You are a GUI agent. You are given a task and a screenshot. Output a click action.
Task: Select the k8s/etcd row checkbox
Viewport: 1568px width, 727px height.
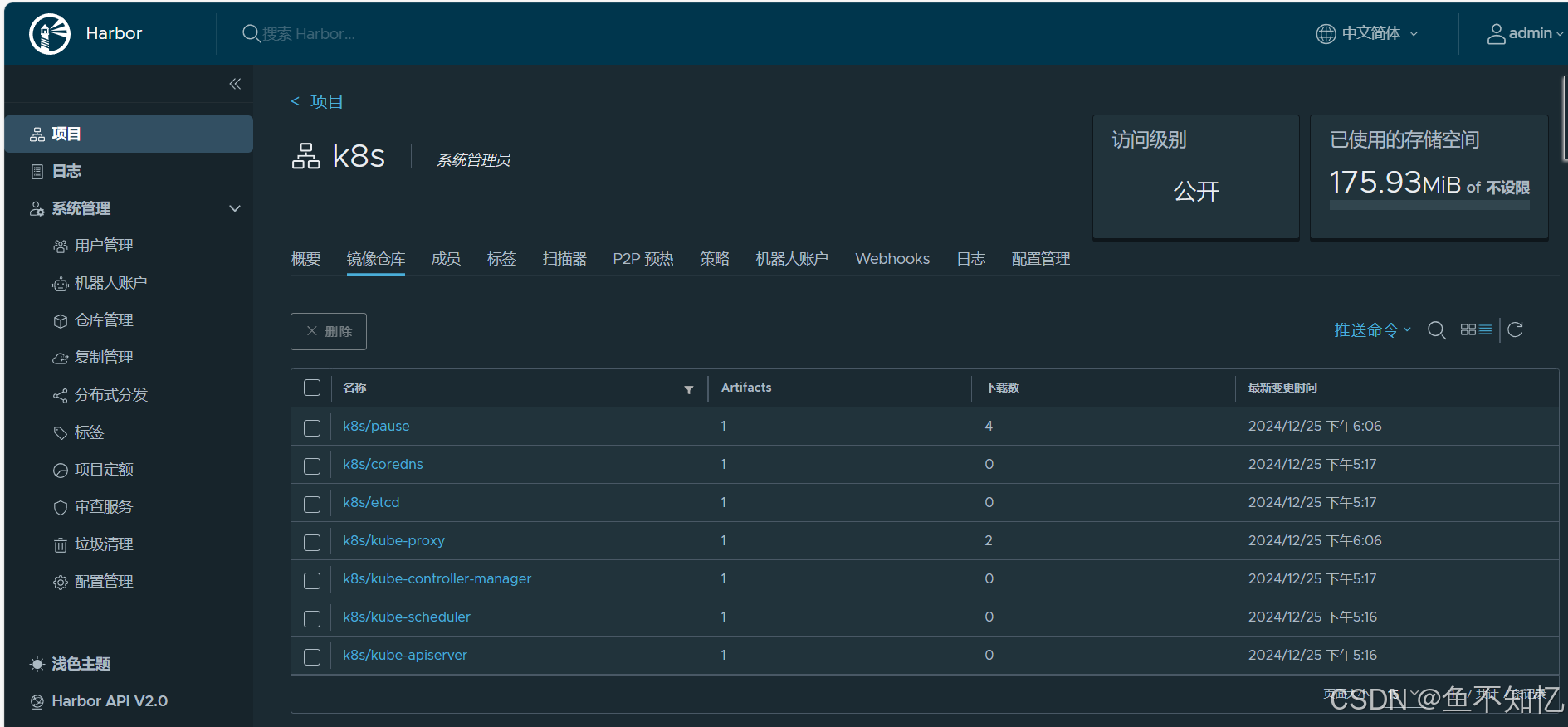click(x=312, y=504)
